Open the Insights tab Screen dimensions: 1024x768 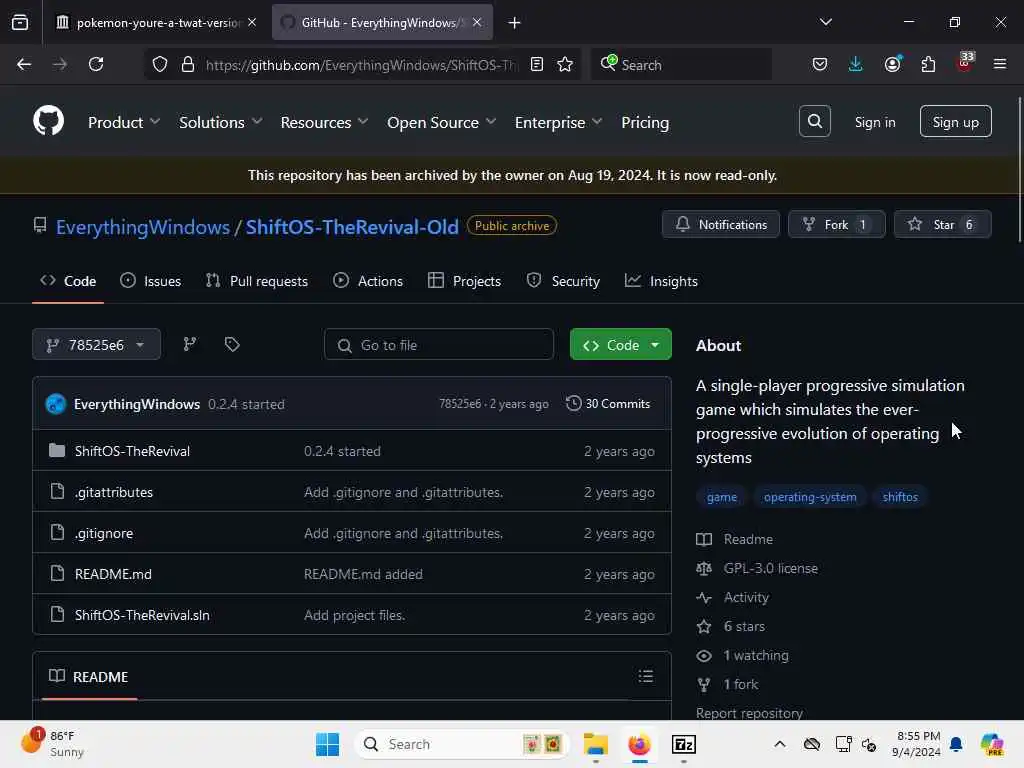(x=662, y=281)
